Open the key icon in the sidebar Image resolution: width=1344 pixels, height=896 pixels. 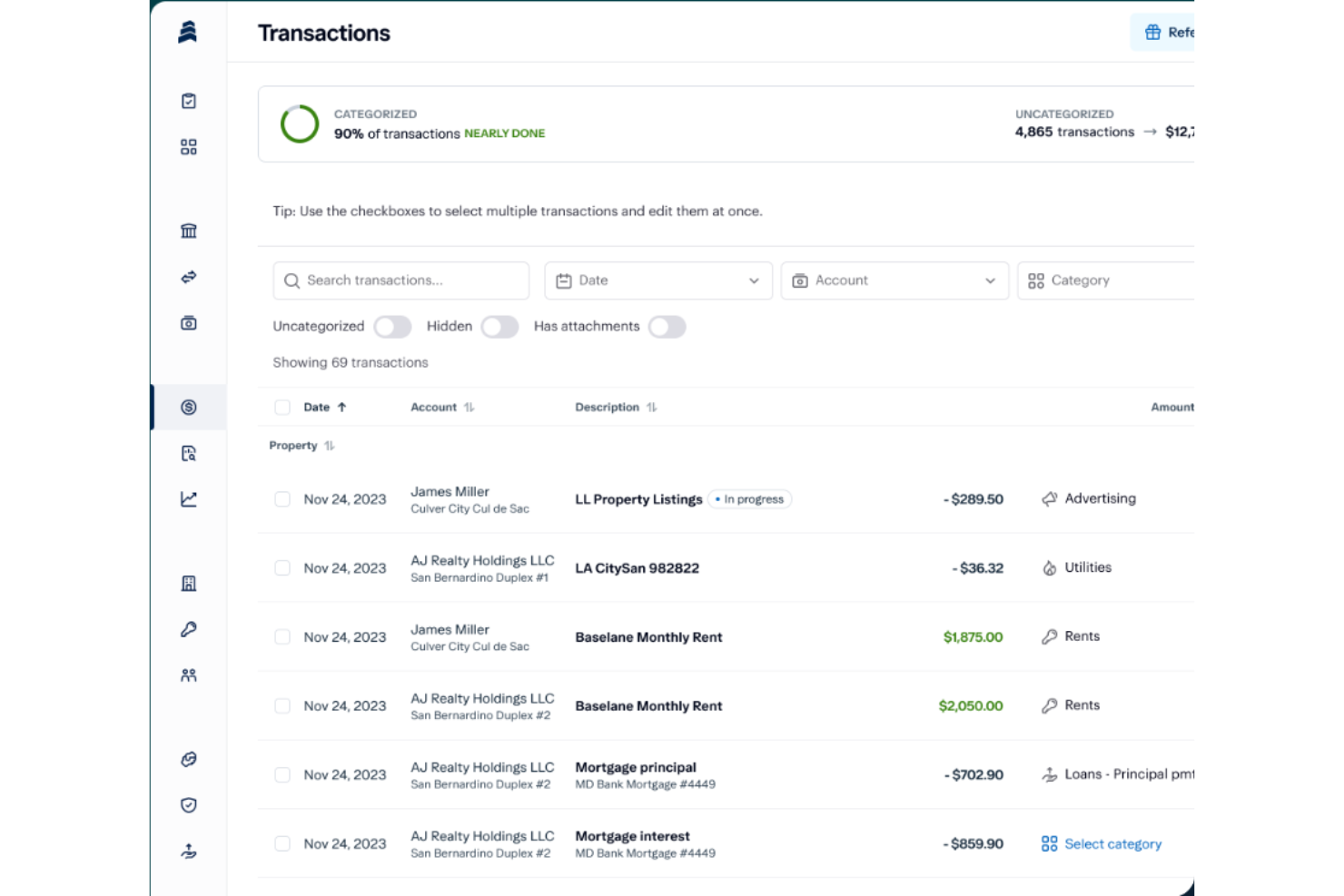(x=188, y=629)
